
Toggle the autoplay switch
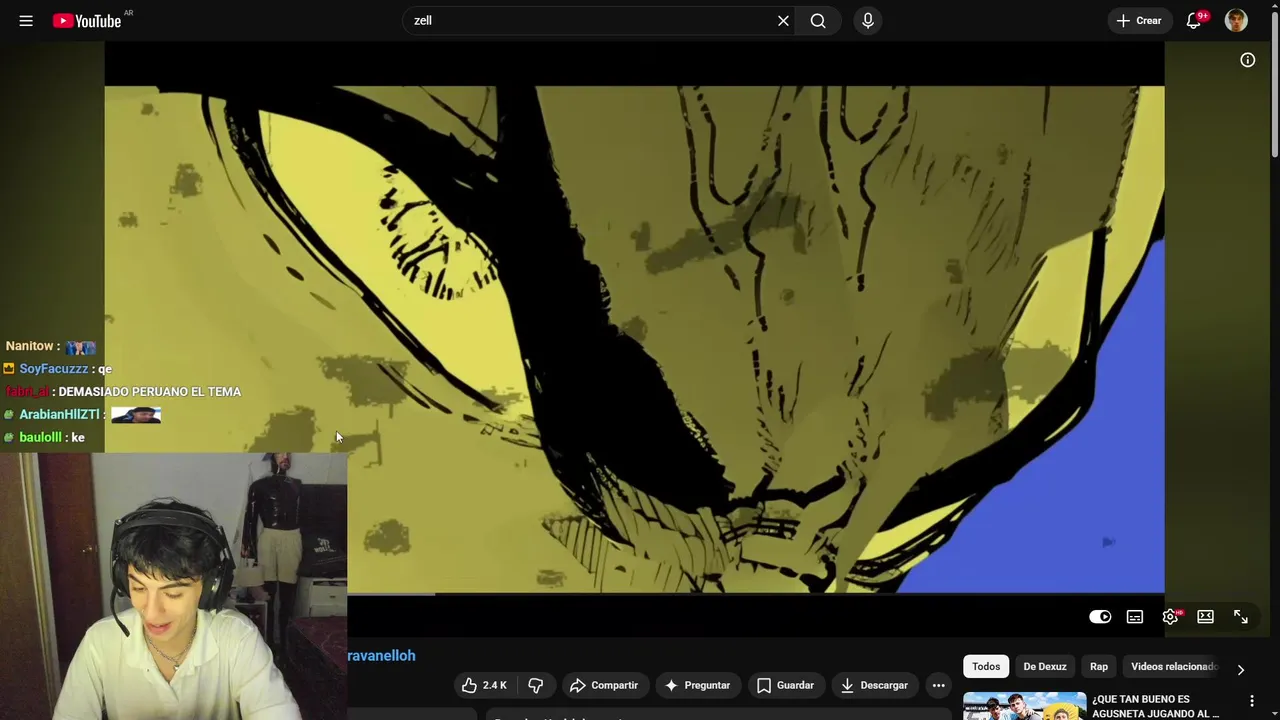coord(1100,617)
